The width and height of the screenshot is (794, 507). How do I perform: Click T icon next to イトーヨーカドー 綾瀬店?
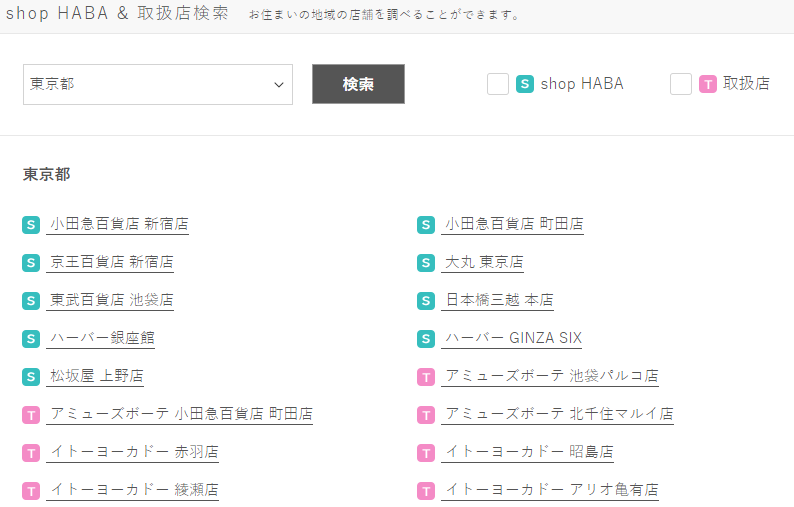[31, 491]
